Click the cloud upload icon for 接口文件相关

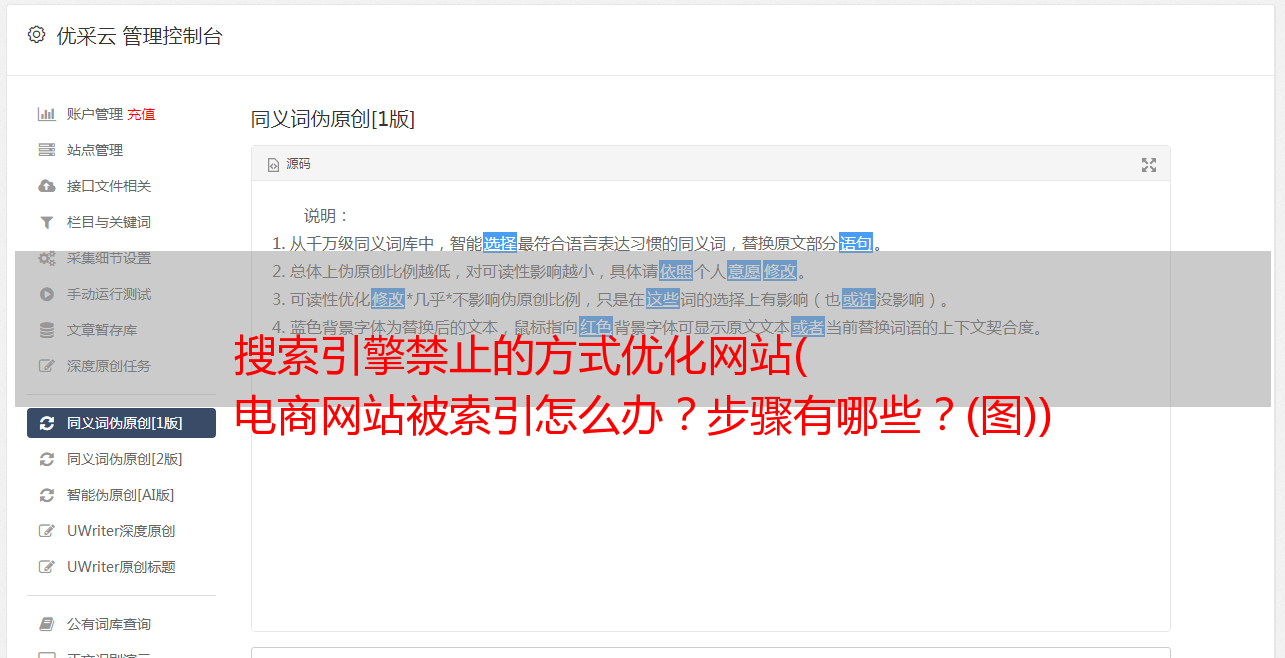click(x=46, y=186)
